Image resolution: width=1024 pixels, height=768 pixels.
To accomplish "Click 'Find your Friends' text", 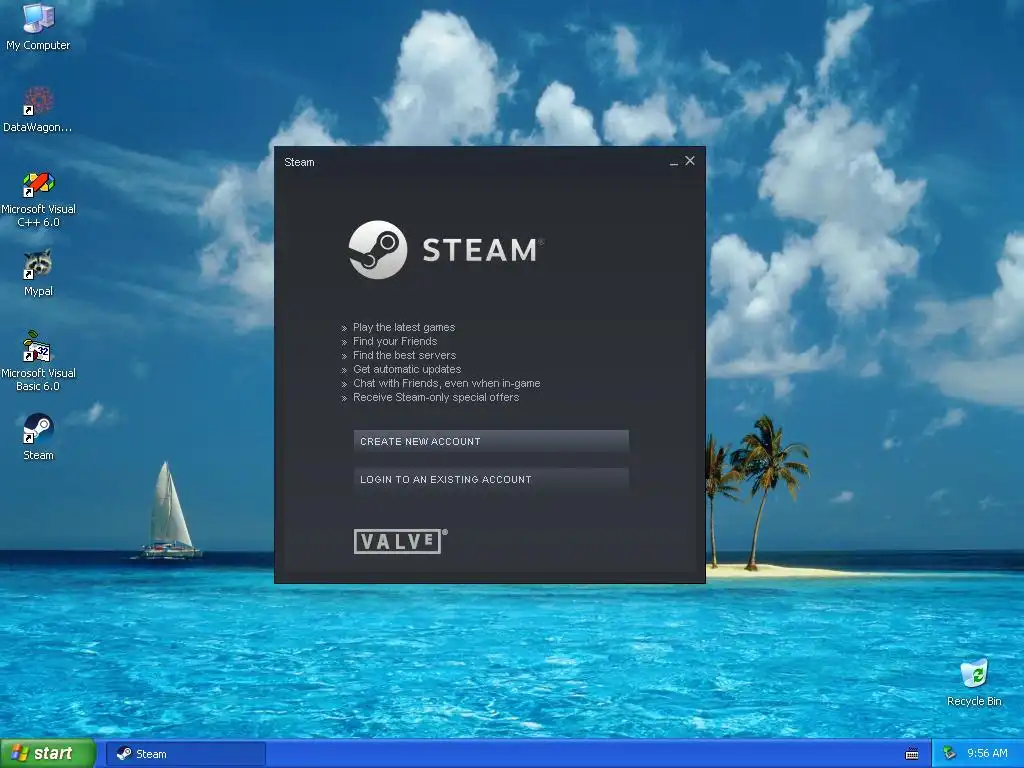I will [395, 341].
